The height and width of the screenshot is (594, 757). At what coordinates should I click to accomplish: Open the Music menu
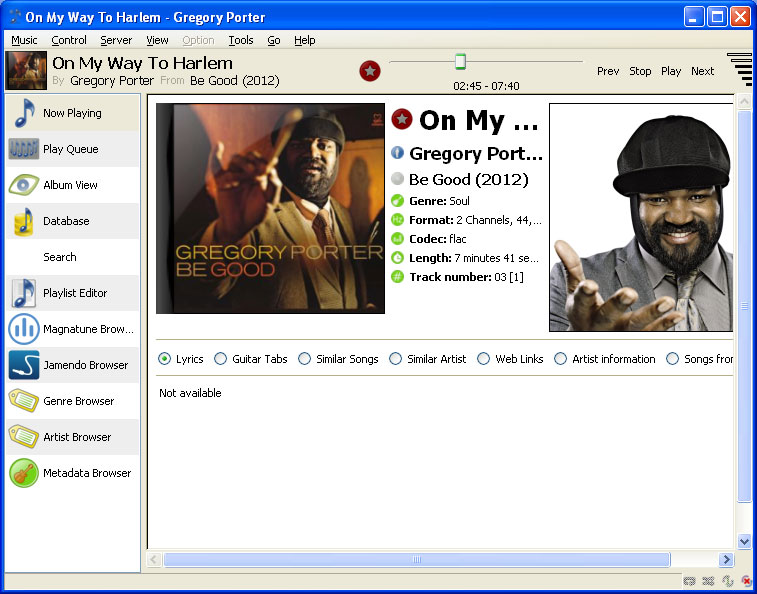click(x=24, y=40)
